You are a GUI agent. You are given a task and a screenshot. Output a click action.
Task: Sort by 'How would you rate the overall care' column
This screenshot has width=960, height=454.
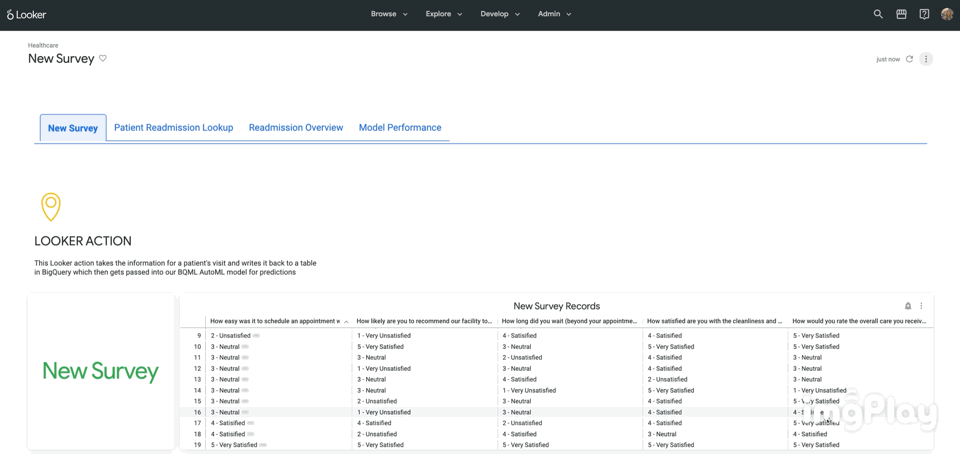860,321
